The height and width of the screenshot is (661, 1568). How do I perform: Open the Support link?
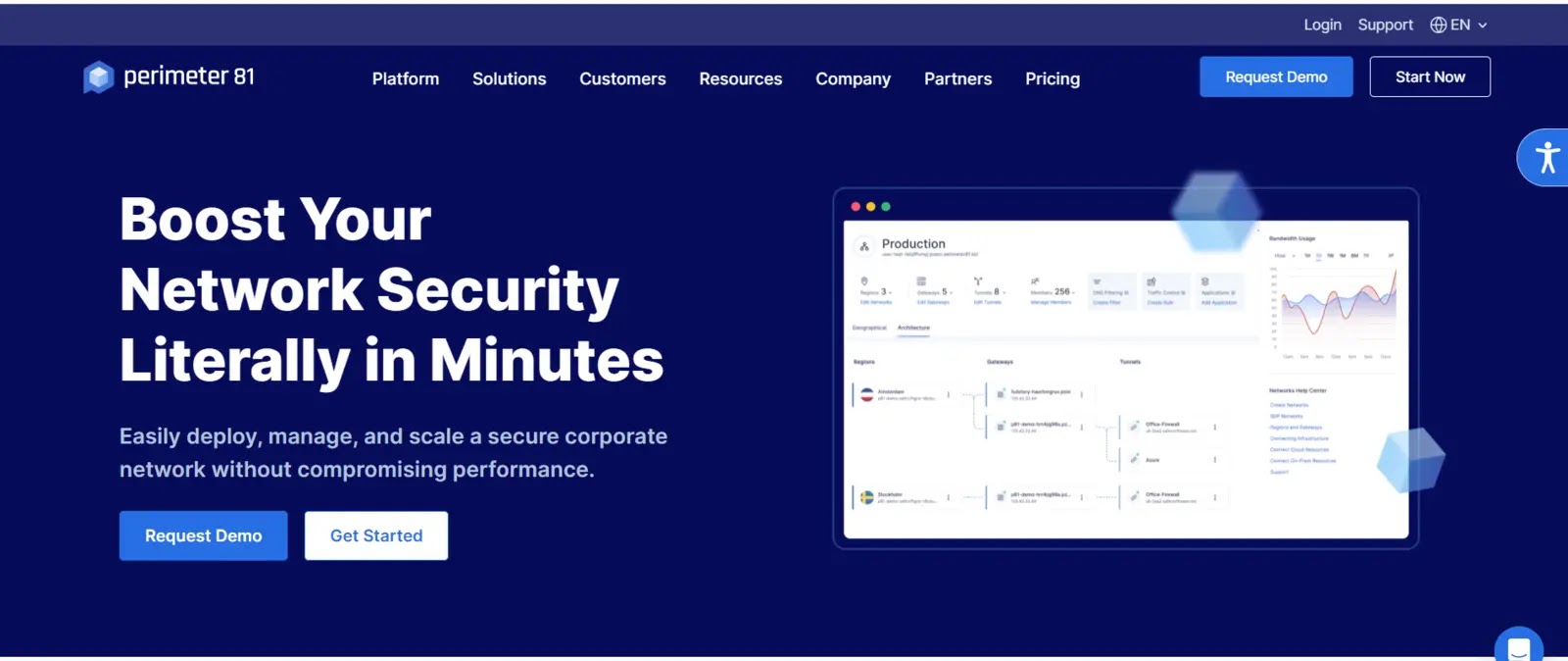[x=1385, y=25]
